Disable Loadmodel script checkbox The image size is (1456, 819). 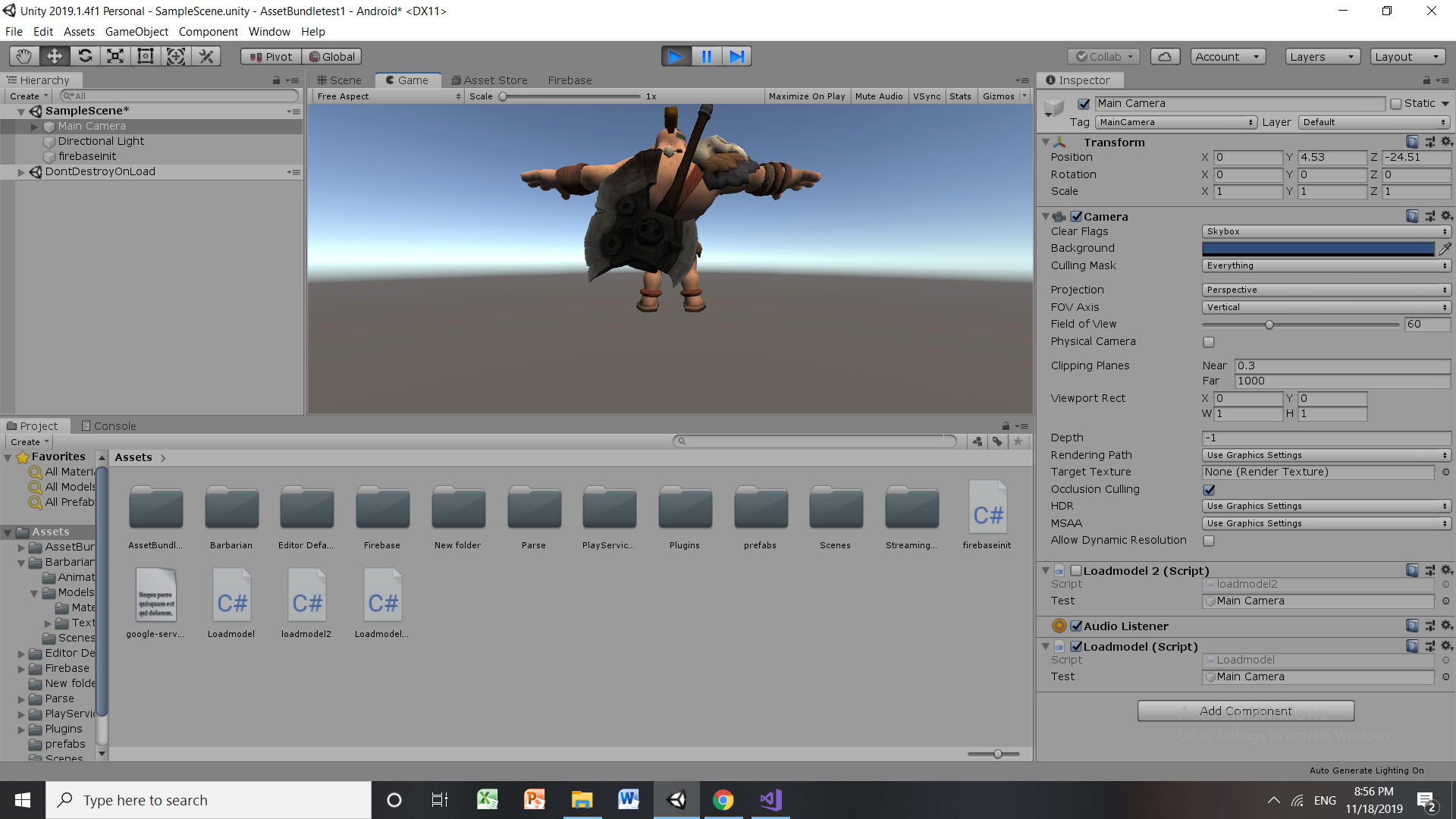[1076, 646]
